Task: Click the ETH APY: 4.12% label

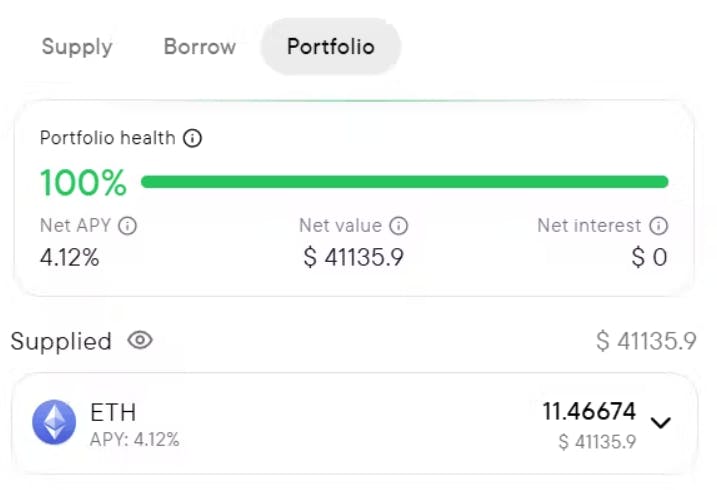Action: (x=135, y=439)
